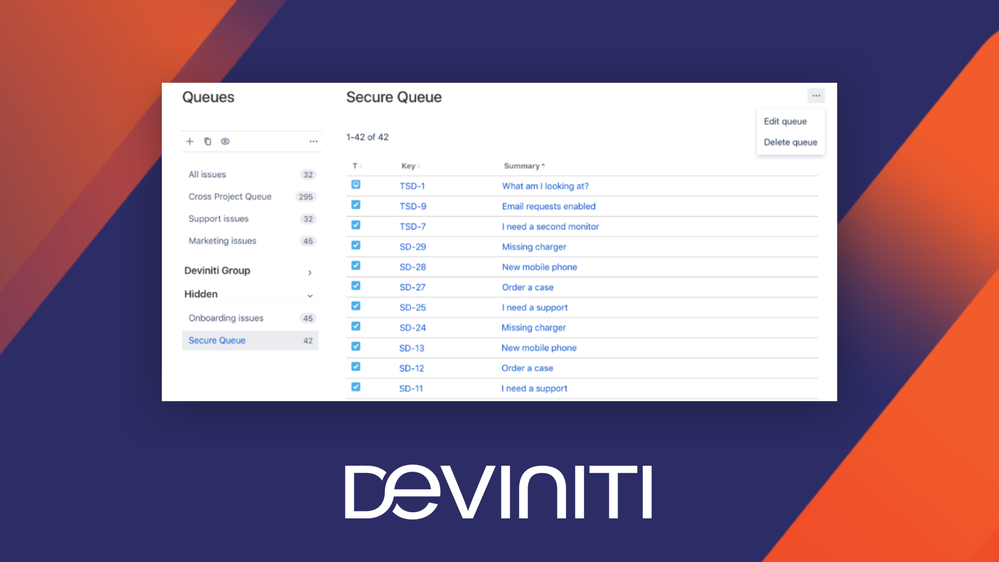Click the plus icon to add a queue
The height and width of the screenshot is (562, 999).
[x=190, y=141]
